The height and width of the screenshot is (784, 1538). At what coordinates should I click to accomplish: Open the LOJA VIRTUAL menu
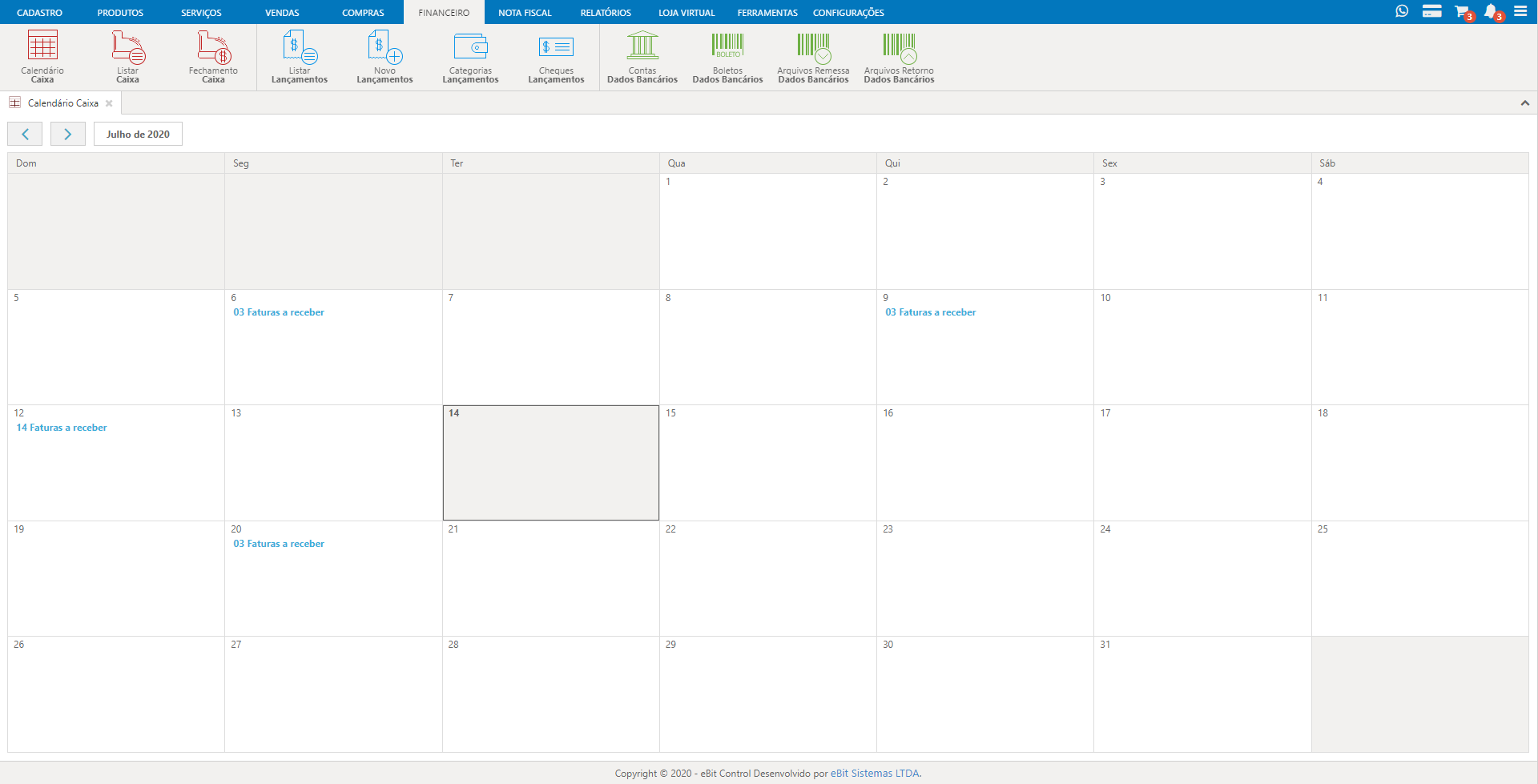(686, 12)
